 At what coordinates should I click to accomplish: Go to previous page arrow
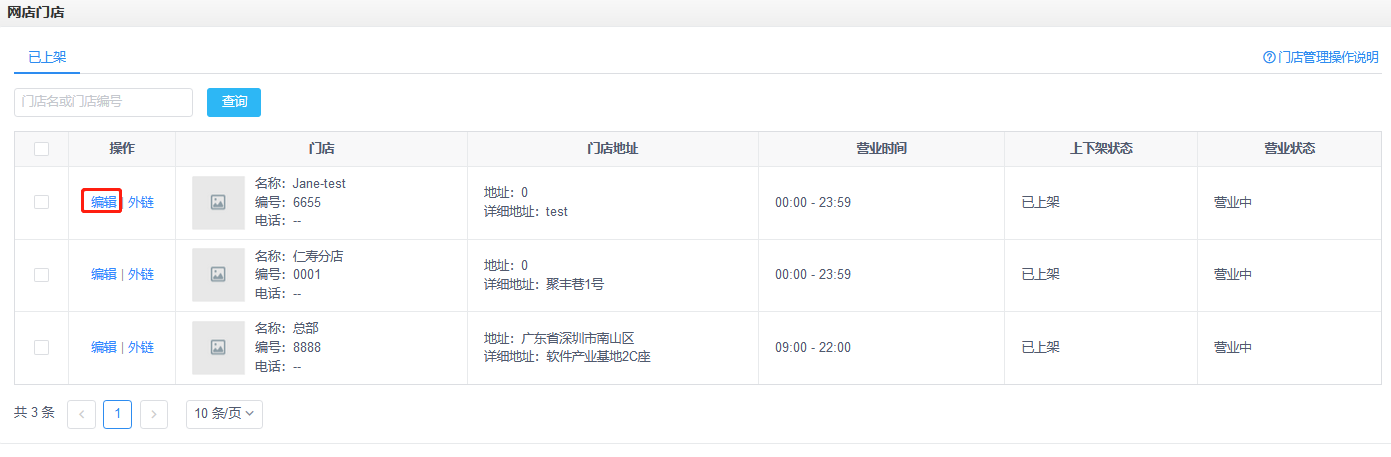[x=81, y=414]
